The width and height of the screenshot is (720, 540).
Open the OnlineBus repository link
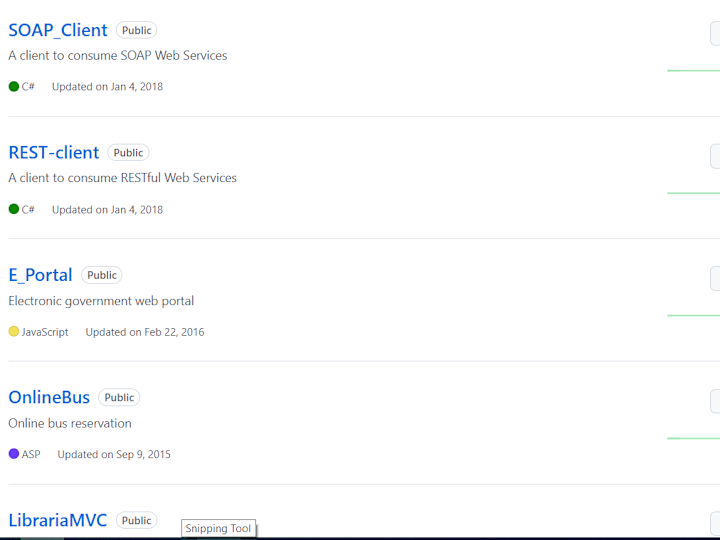point(49,397)
